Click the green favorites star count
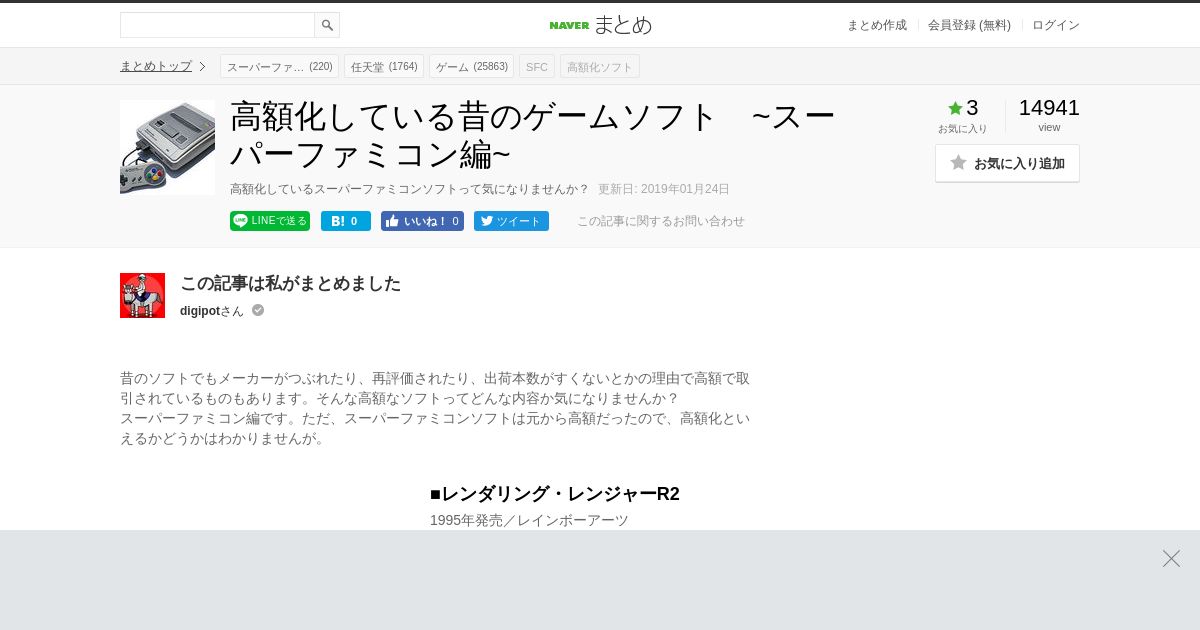The height and width of the screenshot is (630, 1200). (963, 108)
